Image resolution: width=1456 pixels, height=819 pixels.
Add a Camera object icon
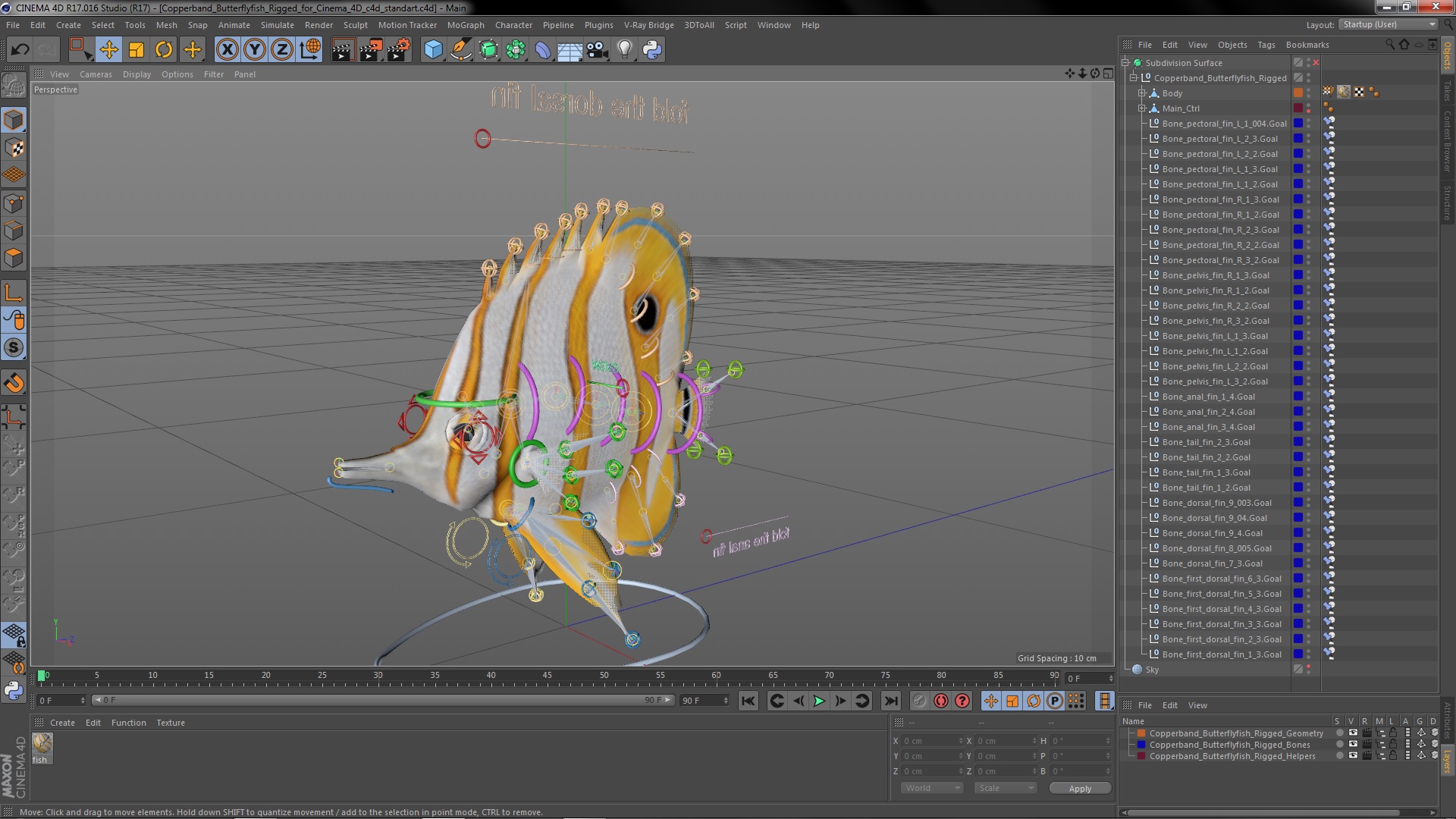coord(598,50)
